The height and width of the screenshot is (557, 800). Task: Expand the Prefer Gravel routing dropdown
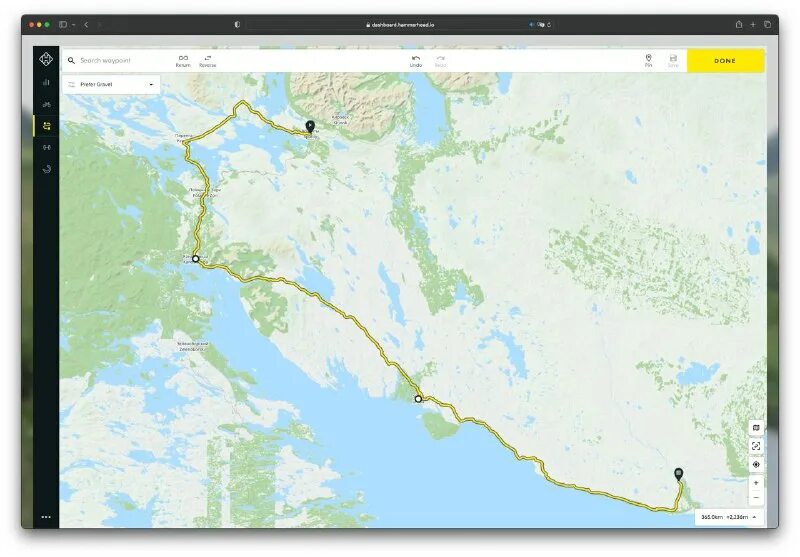(111, 84)
